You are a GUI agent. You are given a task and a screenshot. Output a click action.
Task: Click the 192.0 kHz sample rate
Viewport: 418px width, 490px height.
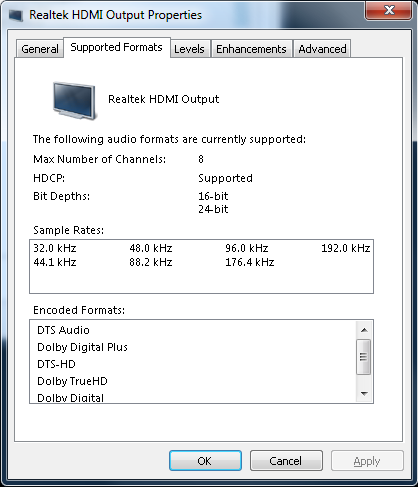point(346,248)
